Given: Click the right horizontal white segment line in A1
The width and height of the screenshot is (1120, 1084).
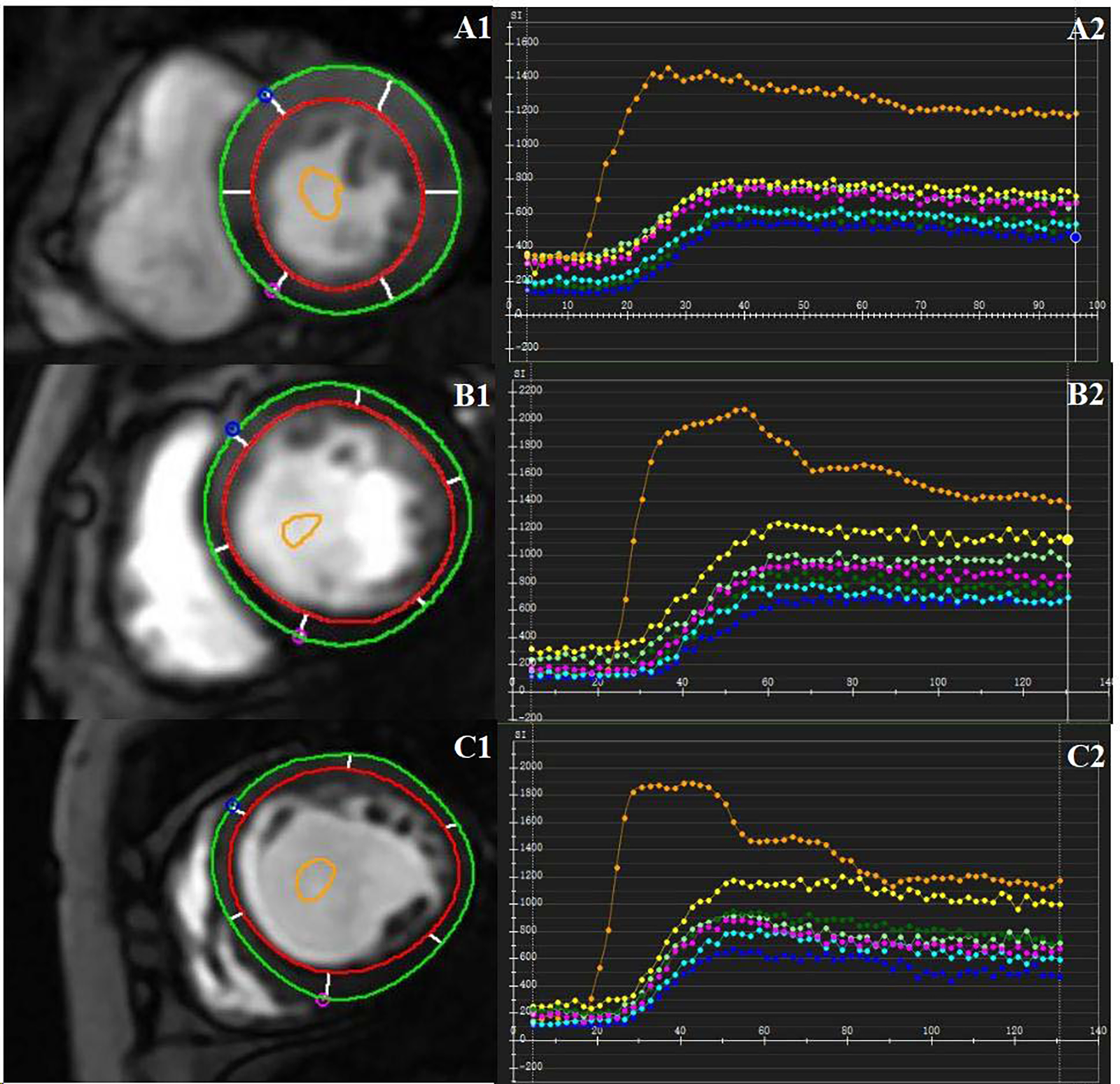Looking at the screenshot, I should click(x=441, y=191).
